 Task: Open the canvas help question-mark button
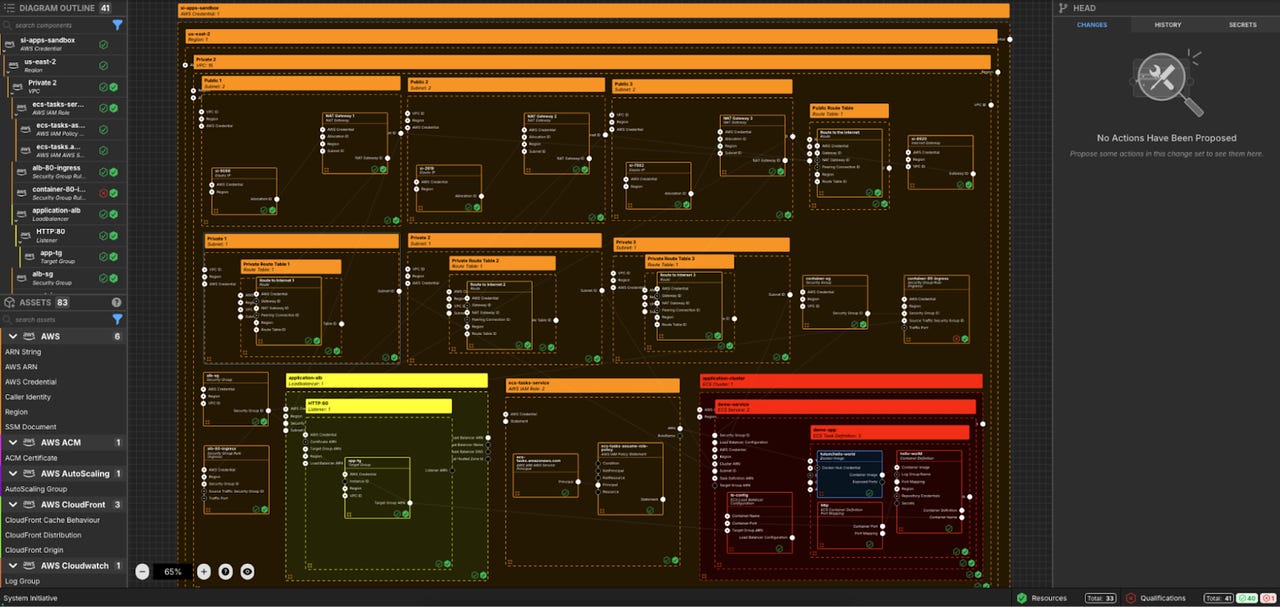coord(225,572)
